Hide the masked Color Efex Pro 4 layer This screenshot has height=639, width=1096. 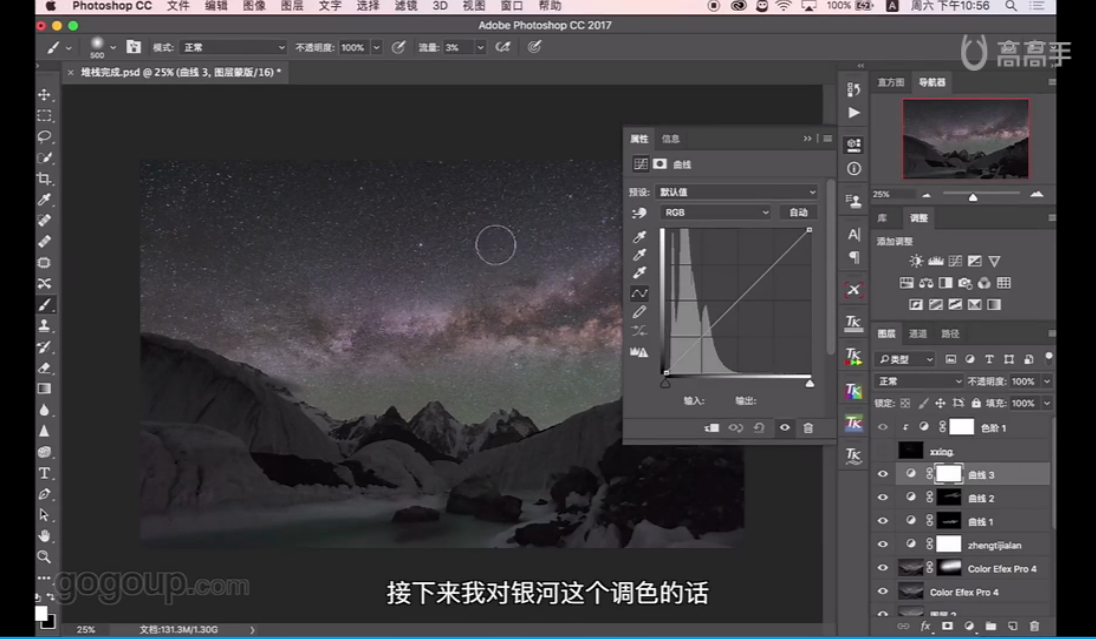click(x=883, y=568)
